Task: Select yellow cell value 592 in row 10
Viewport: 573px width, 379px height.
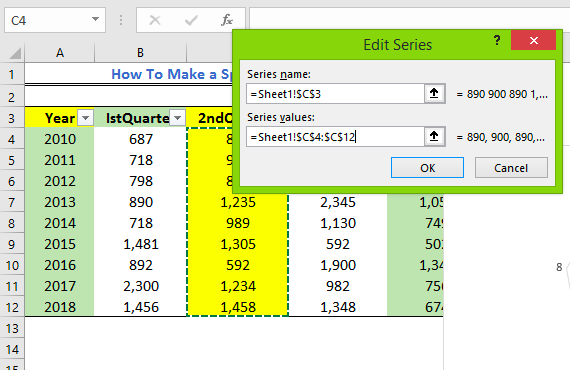Action: point(238,265)
